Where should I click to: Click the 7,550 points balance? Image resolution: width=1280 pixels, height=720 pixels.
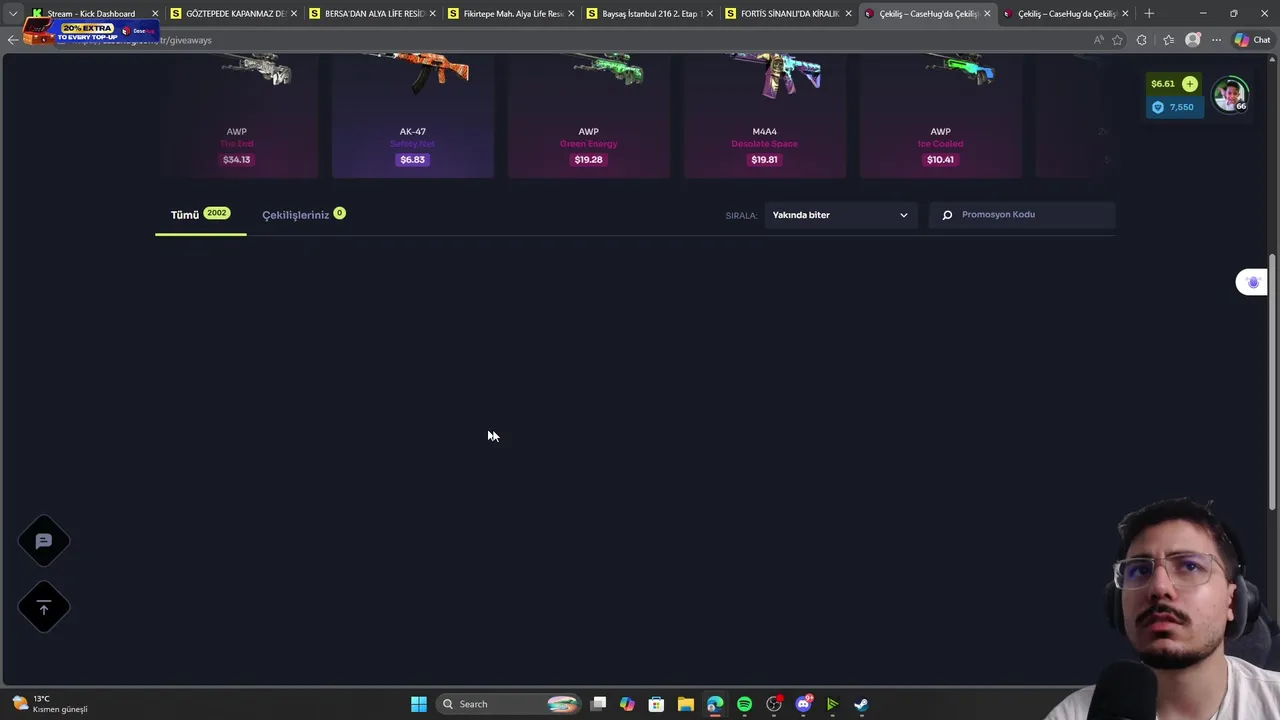[x=1173, y=107]
